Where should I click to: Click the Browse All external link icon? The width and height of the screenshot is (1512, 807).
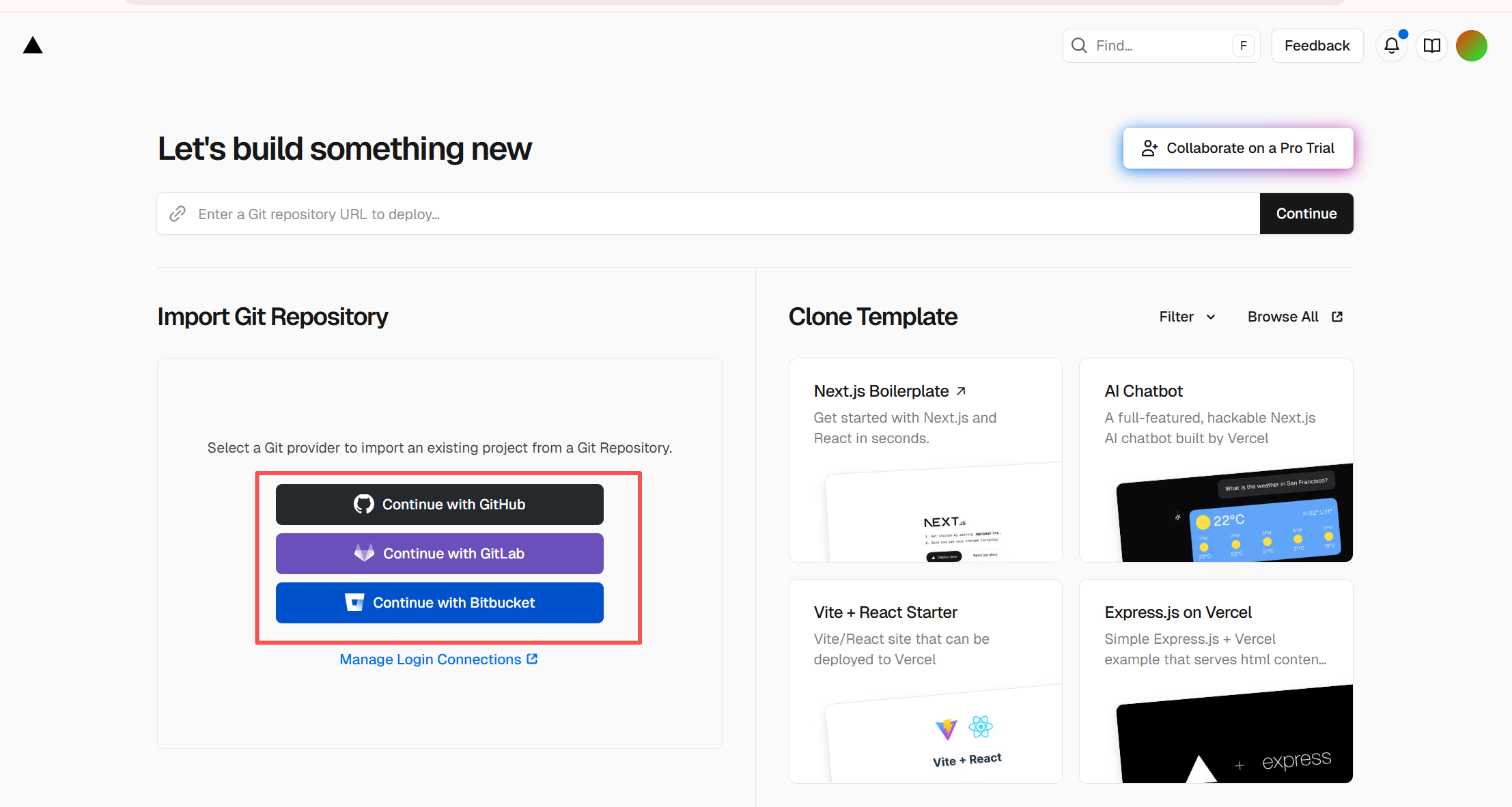pyautogui.click(x=1337, y=317)
